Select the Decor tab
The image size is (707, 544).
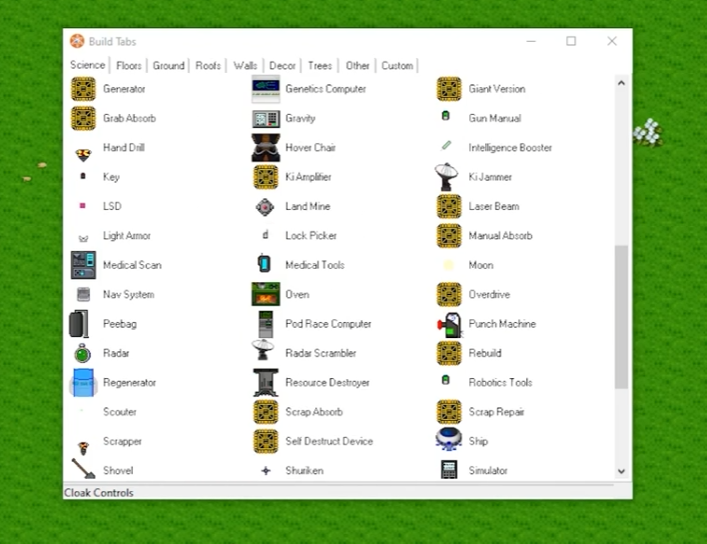pos(282,66)
